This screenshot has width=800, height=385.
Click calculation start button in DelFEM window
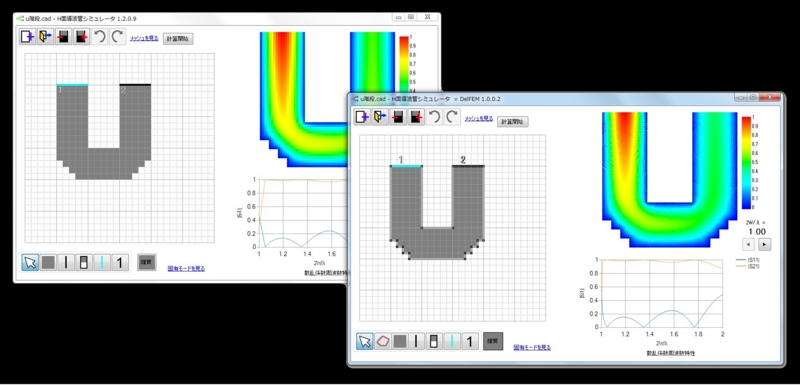click(x=513, y=121)
